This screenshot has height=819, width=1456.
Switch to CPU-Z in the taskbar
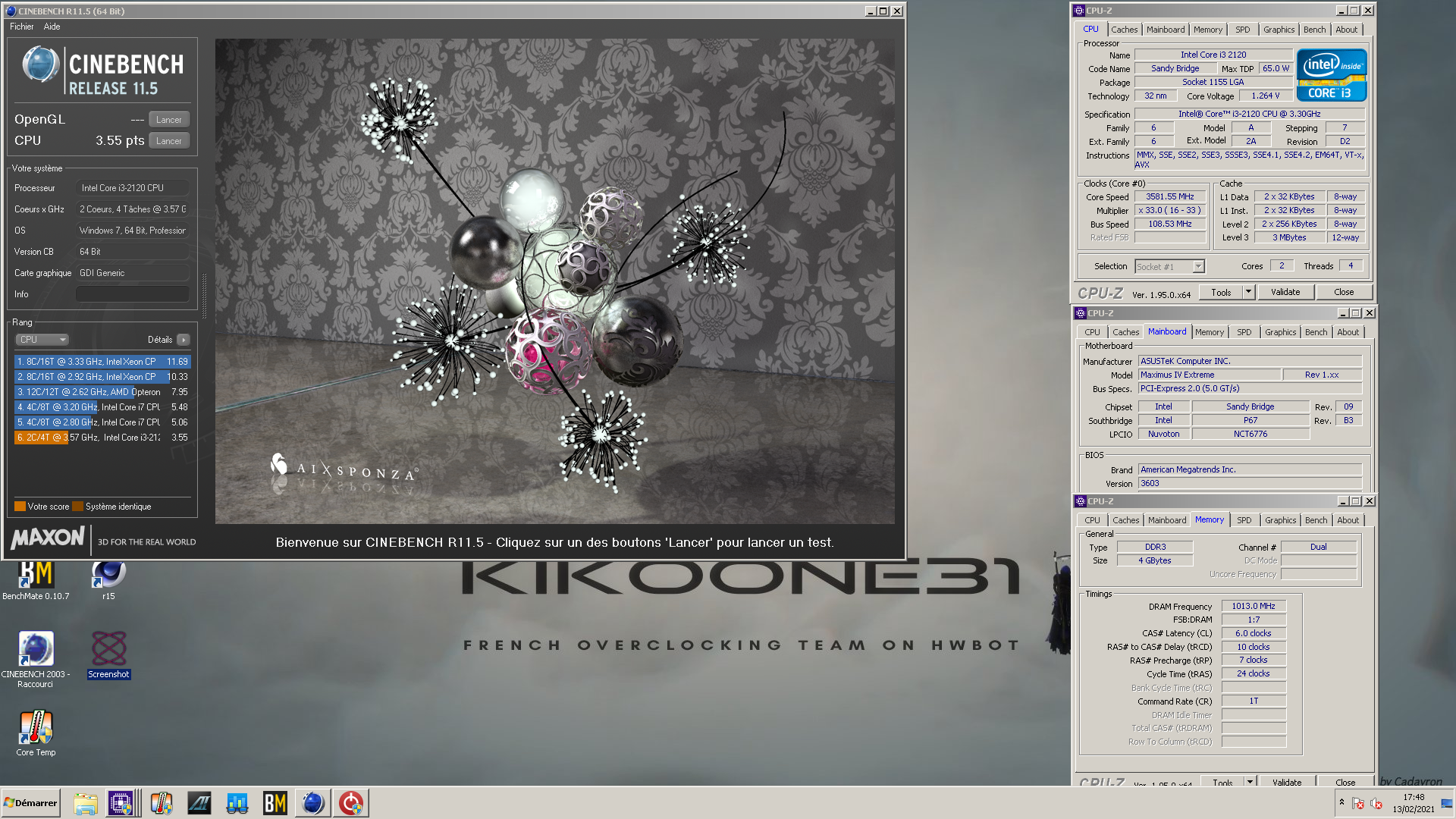(121, 803)
